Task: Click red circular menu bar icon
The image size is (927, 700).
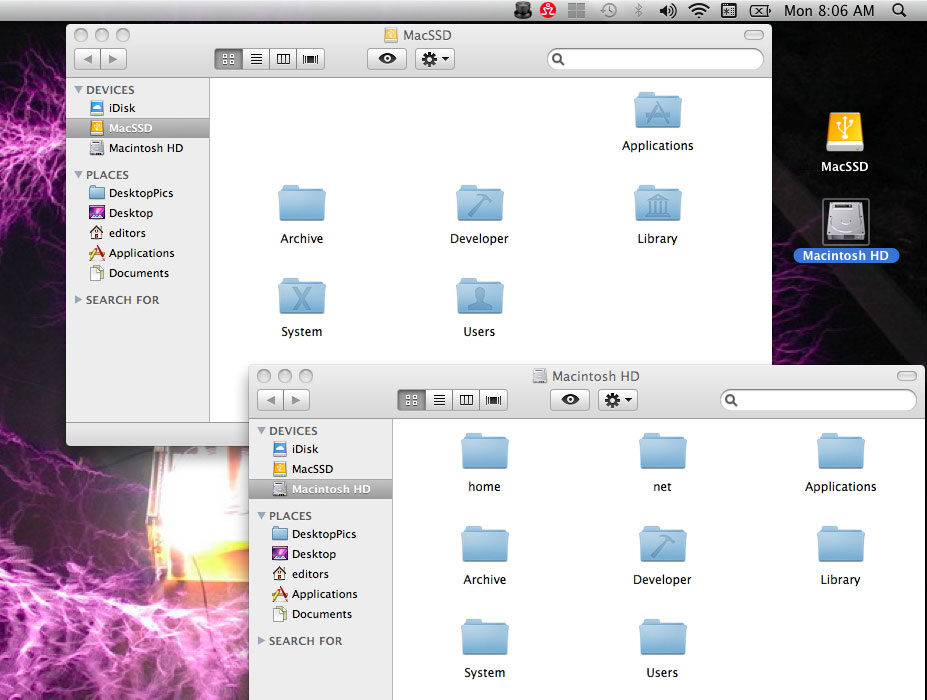Action: [x=548, y=10]
